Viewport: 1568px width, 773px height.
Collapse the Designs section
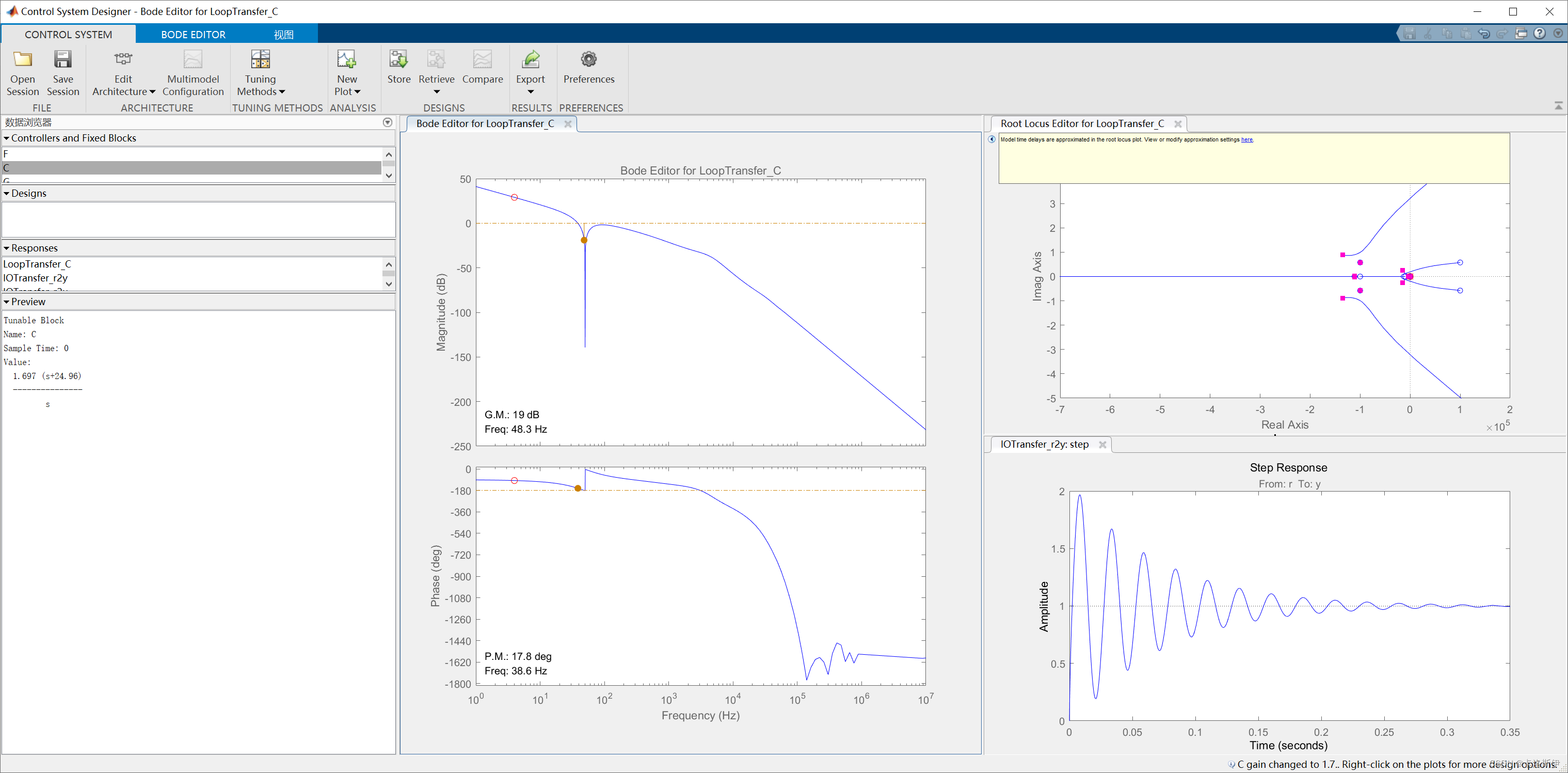click(7, 193)
